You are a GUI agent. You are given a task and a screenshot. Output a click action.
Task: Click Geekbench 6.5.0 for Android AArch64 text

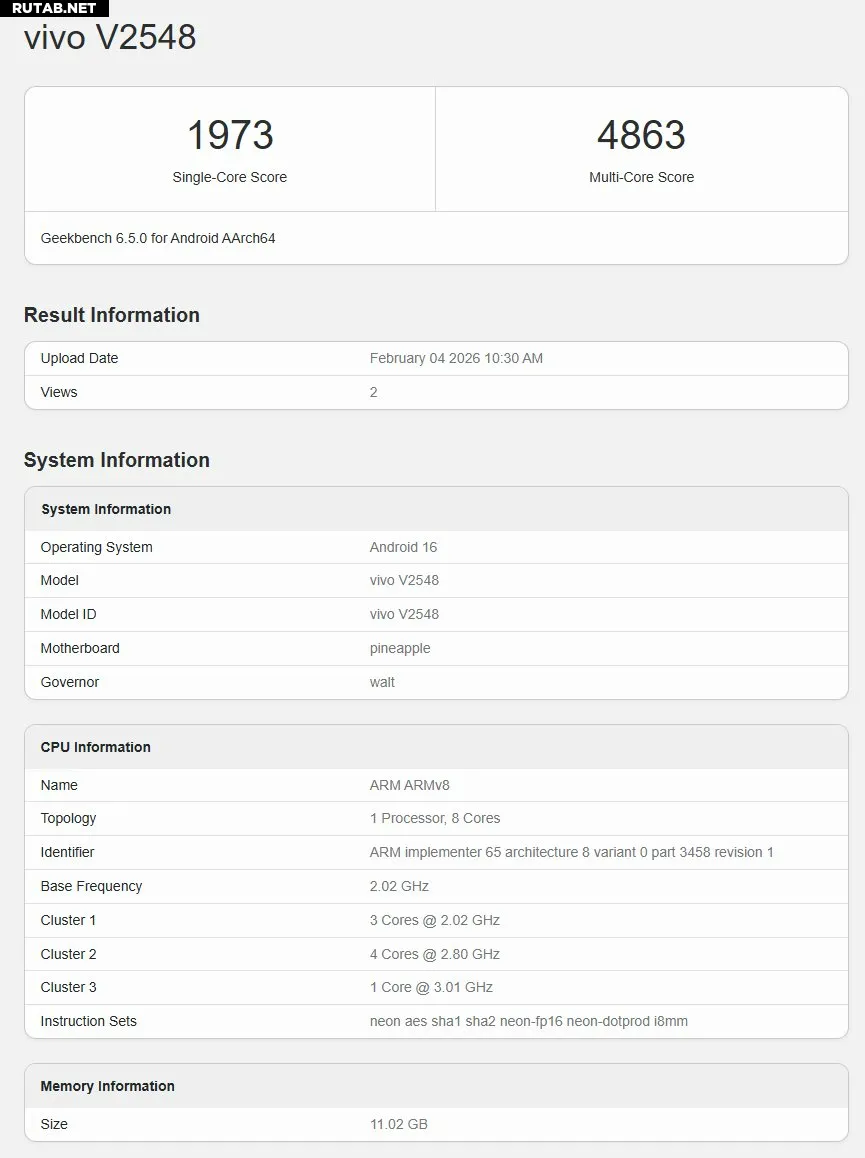pos(158,238)
